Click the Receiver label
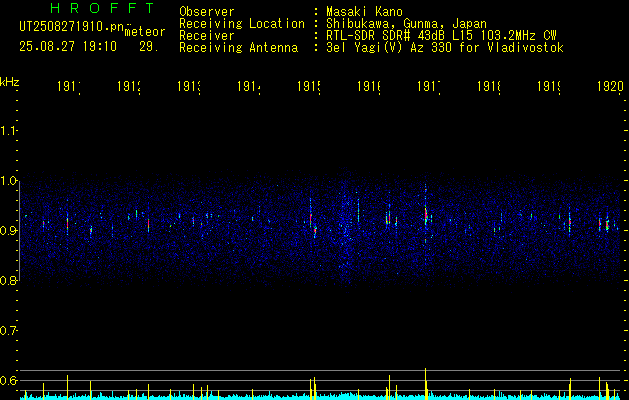Image resolution: width=629 pixels, height=400 pixels. (207, 36)
